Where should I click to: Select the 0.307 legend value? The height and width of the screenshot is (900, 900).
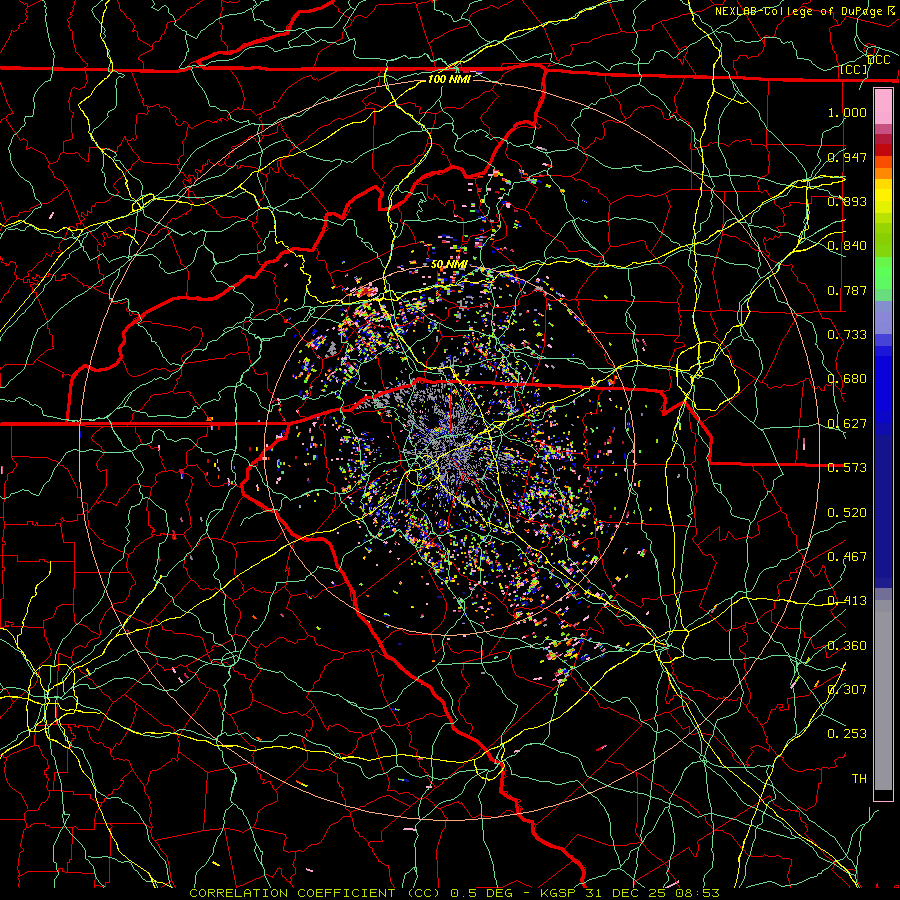coord(847,689)
